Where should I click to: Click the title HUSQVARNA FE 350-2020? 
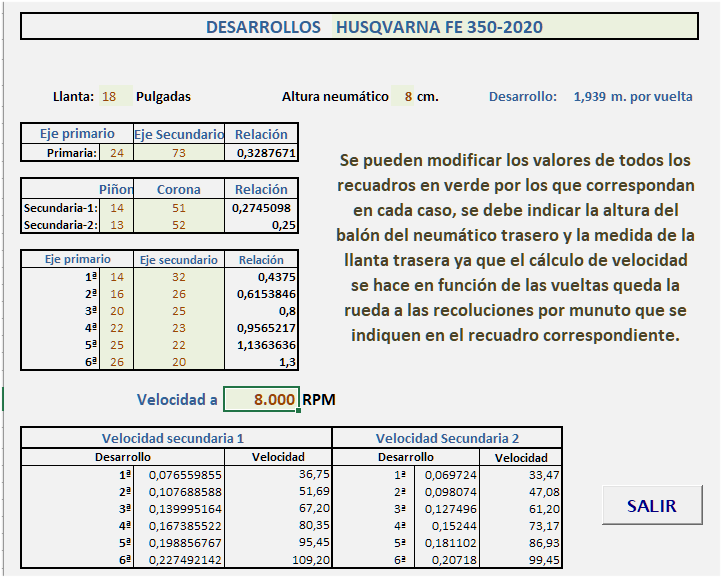439,27
